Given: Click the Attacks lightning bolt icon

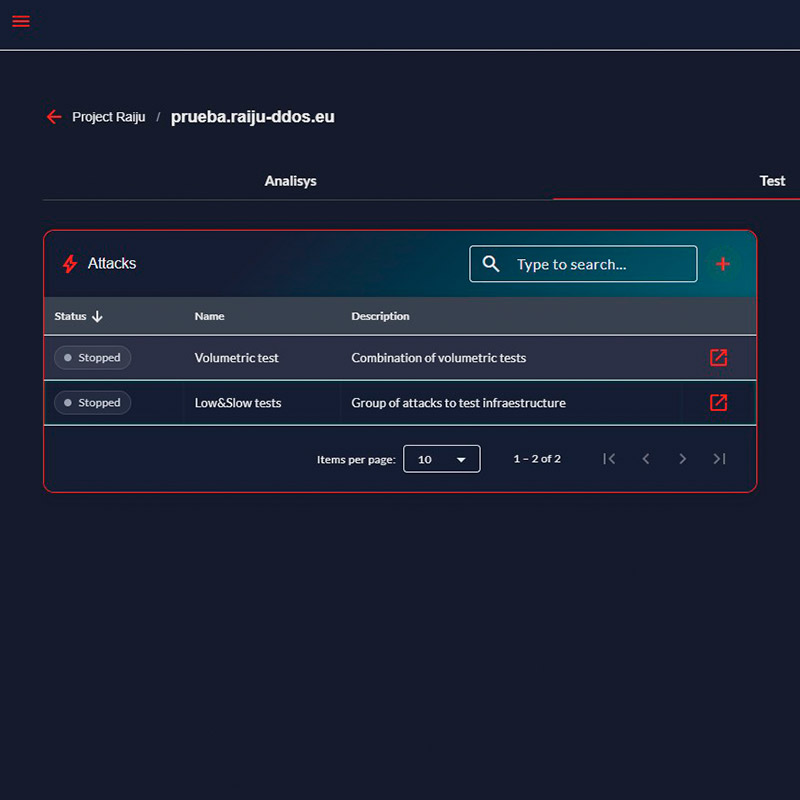Looking at the screenshot, I should coord(70,264).
